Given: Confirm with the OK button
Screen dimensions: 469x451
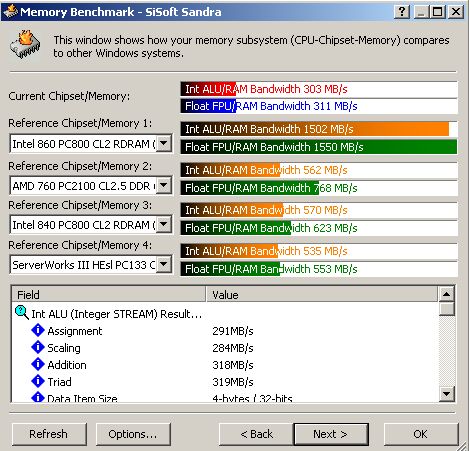Looking at the screenshot, I should point(421,434).
